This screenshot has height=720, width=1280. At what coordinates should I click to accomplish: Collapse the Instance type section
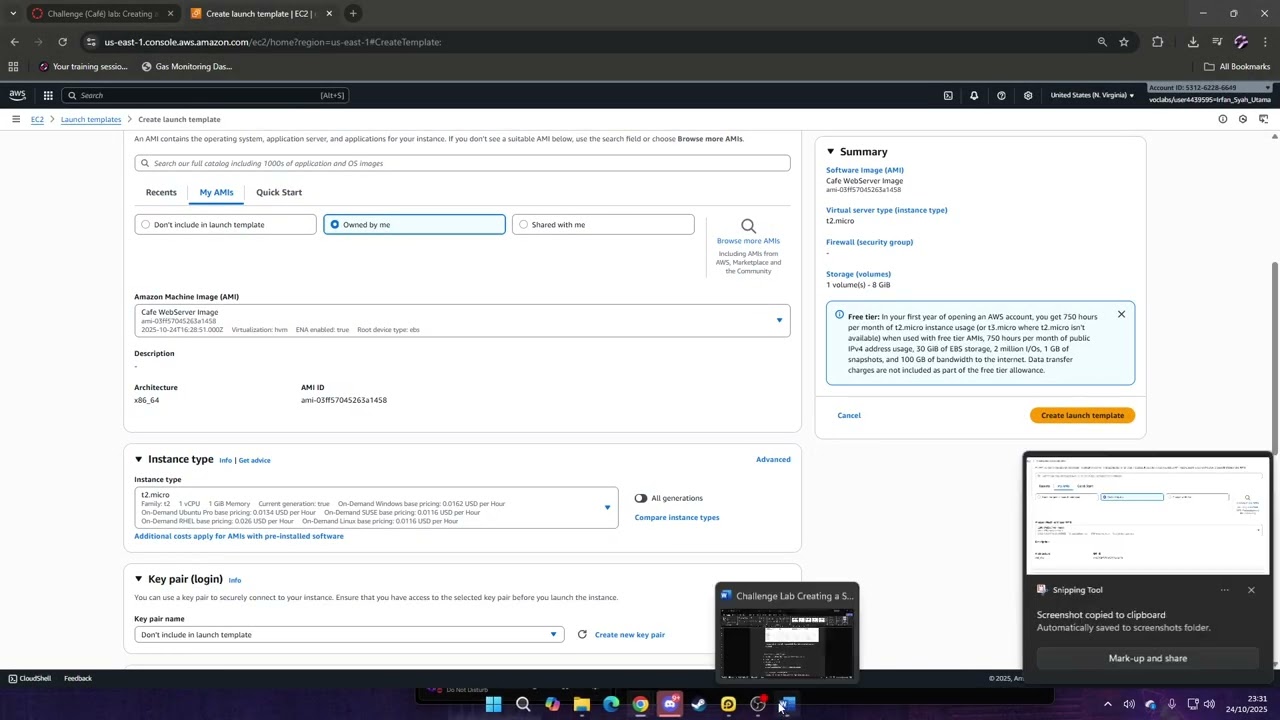[x=138, y=459]
